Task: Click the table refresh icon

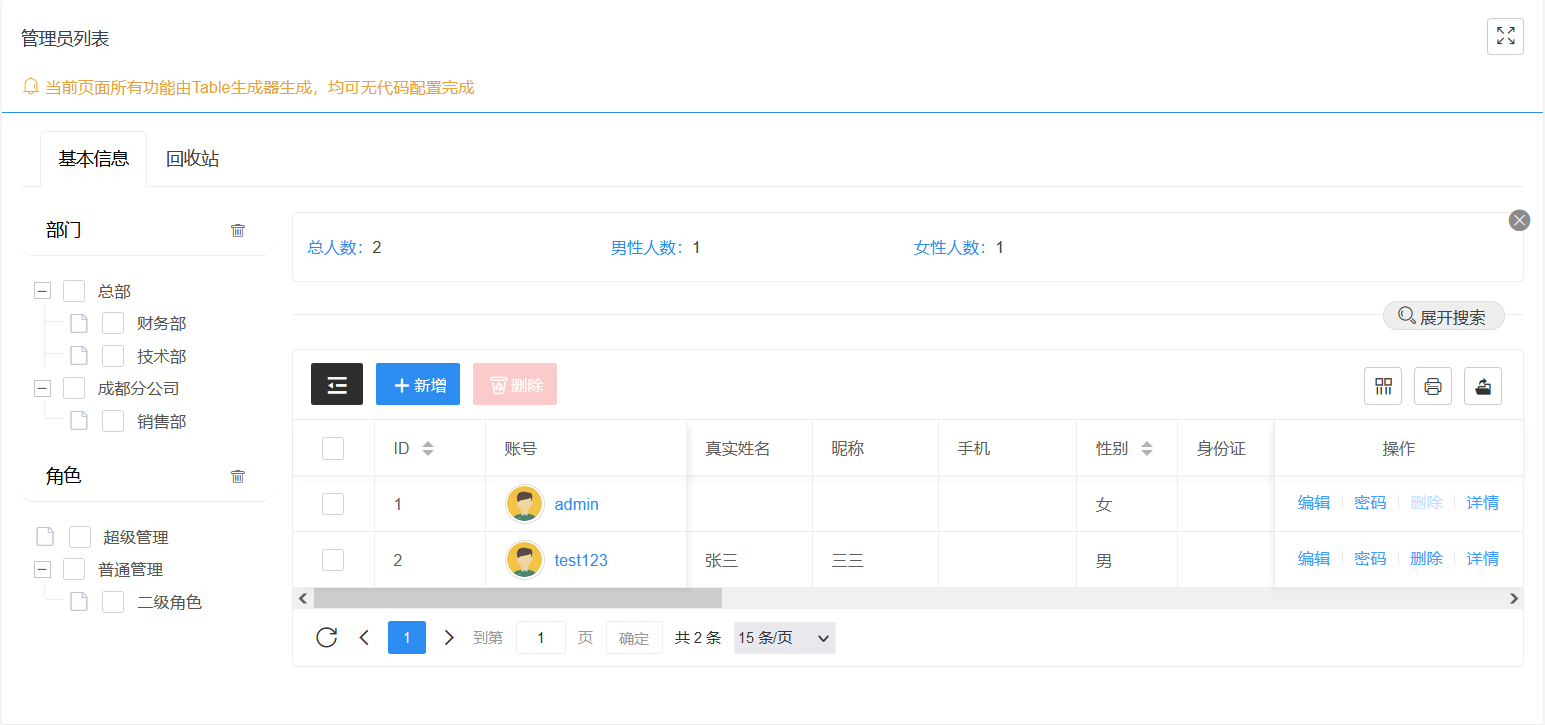Action: click(326, 637)
